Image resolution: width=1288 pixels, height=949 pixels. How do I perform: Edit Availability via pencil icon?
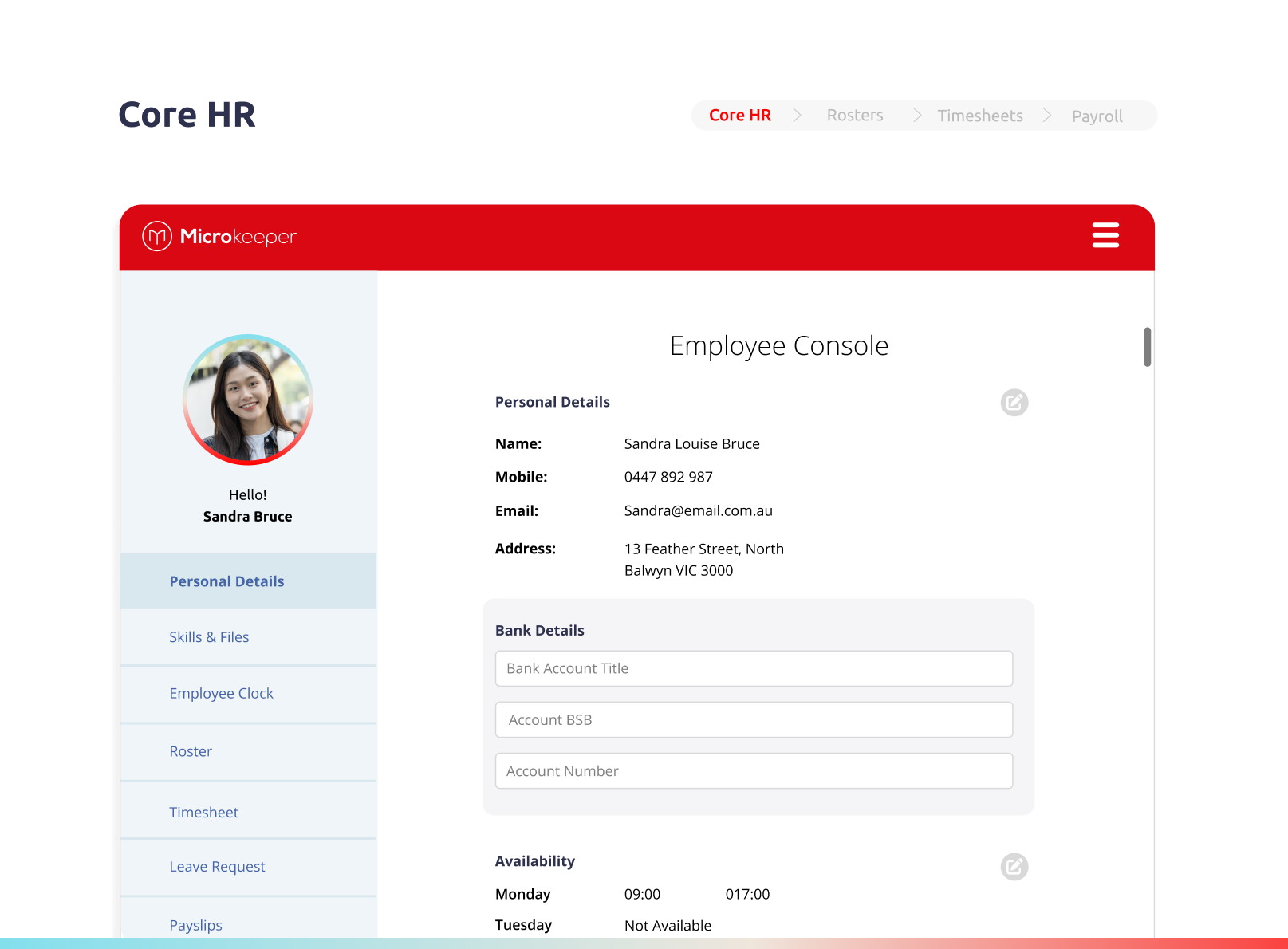[1014, 867]
